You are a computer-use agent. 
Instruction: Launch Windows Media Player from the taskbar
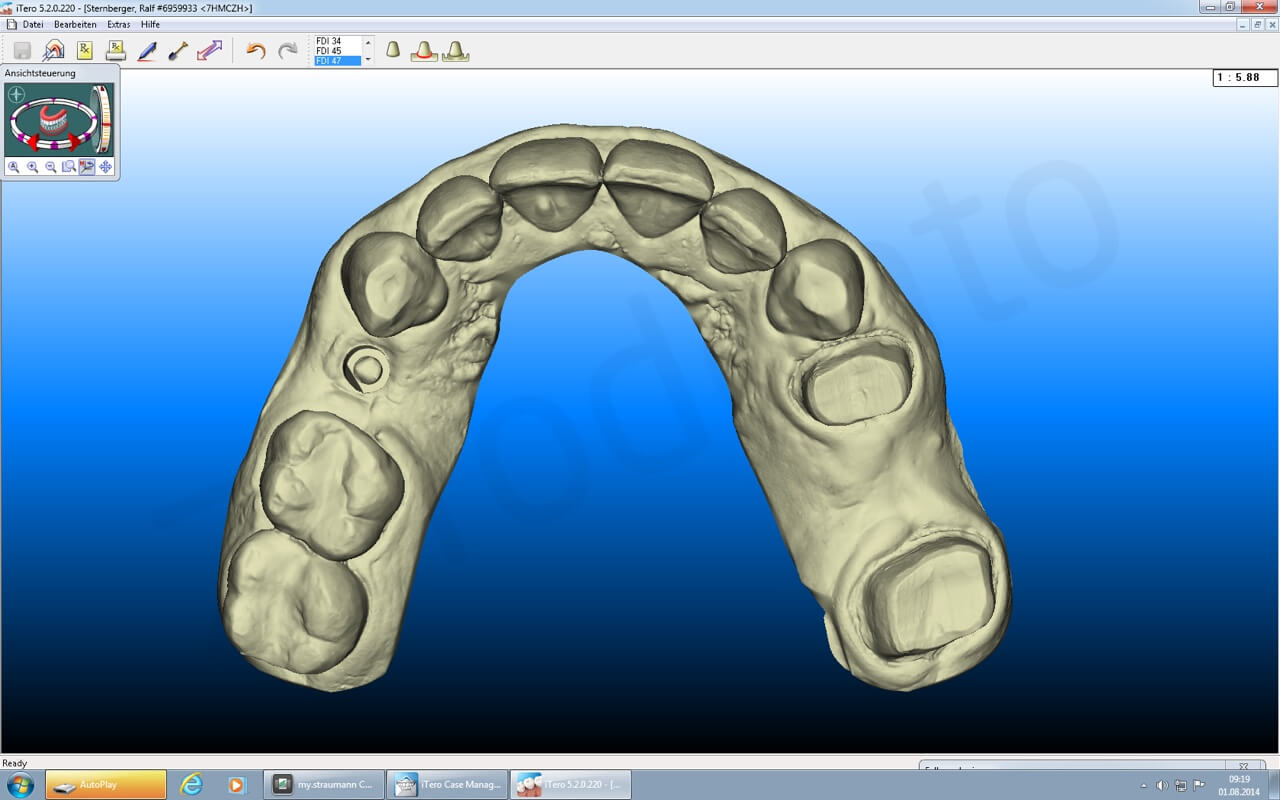[x=236, y=785]
